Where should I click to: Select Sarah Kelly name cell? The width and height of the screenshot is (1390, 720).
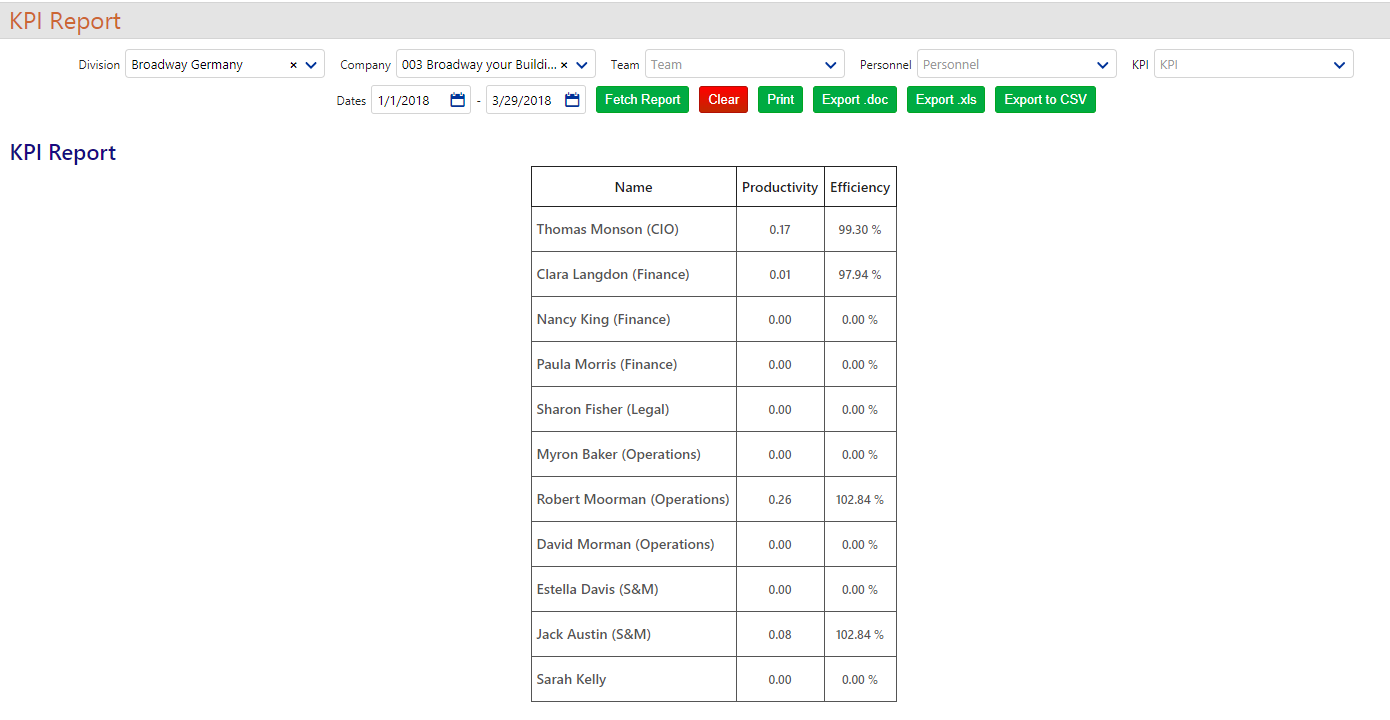(x=634, y=679)
